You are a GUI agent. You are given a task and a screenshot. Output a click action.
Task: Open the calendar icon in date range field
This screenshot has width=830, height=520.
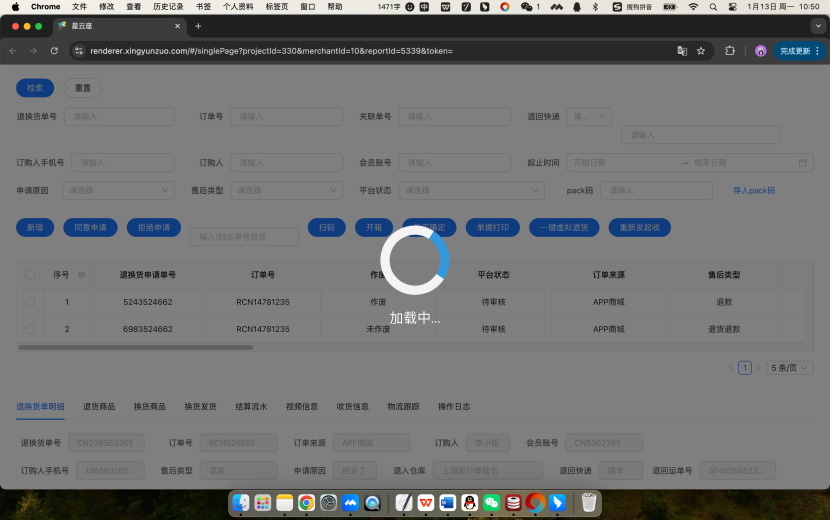(x=803, y=162)
